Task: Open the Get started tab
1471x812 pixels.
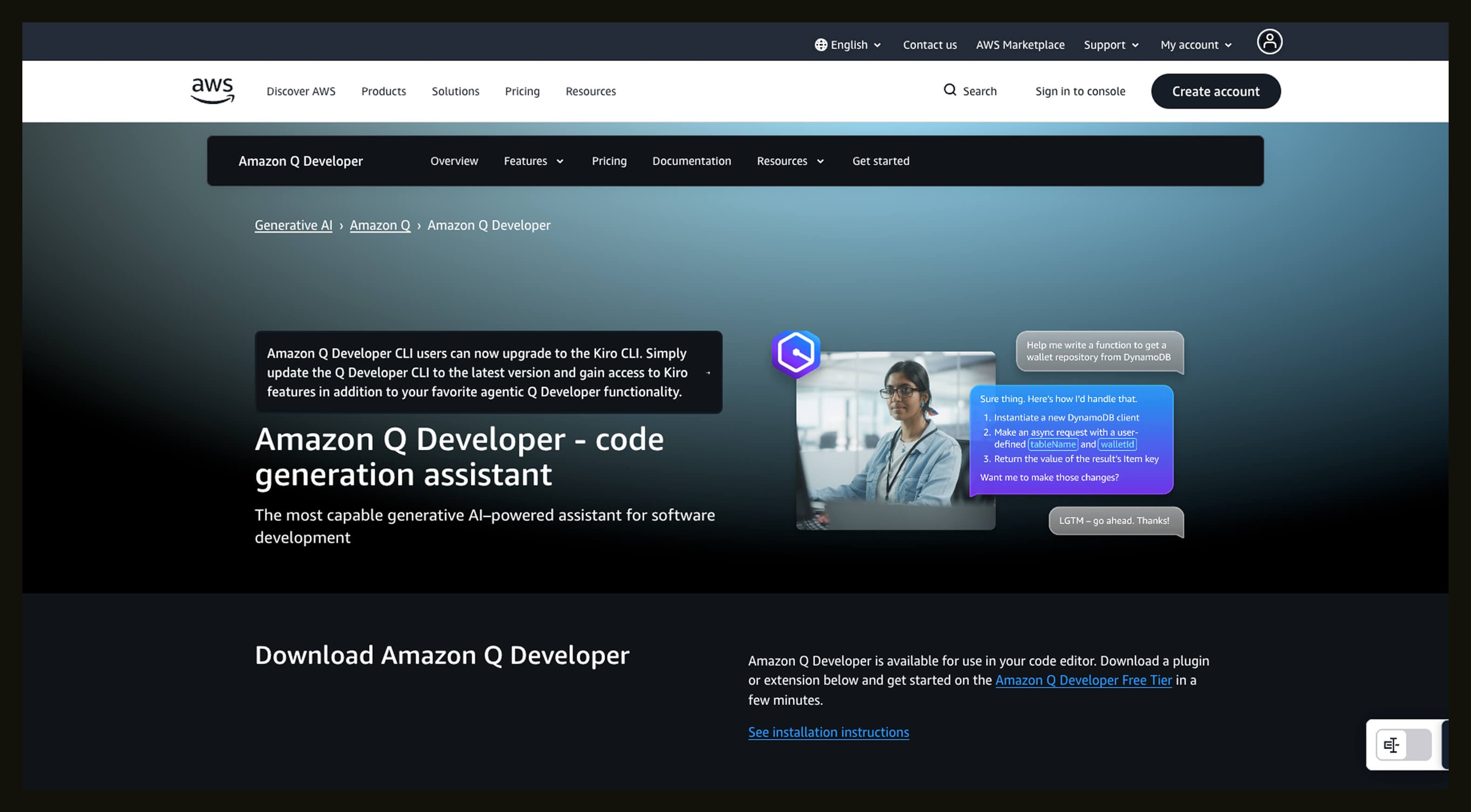Action: pyautogui.click(x=880, y=161)
